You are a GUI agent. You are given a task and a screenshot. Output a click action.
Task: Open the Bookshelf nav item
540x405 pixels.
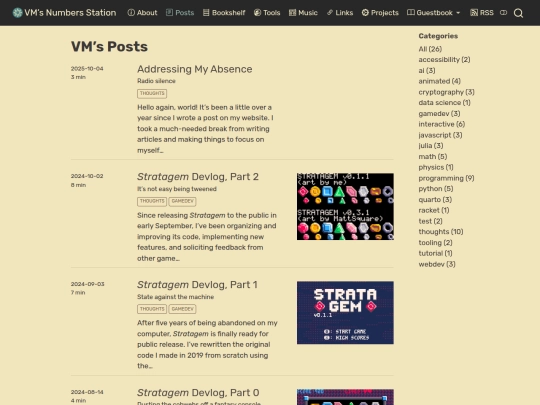pos(224,13)
